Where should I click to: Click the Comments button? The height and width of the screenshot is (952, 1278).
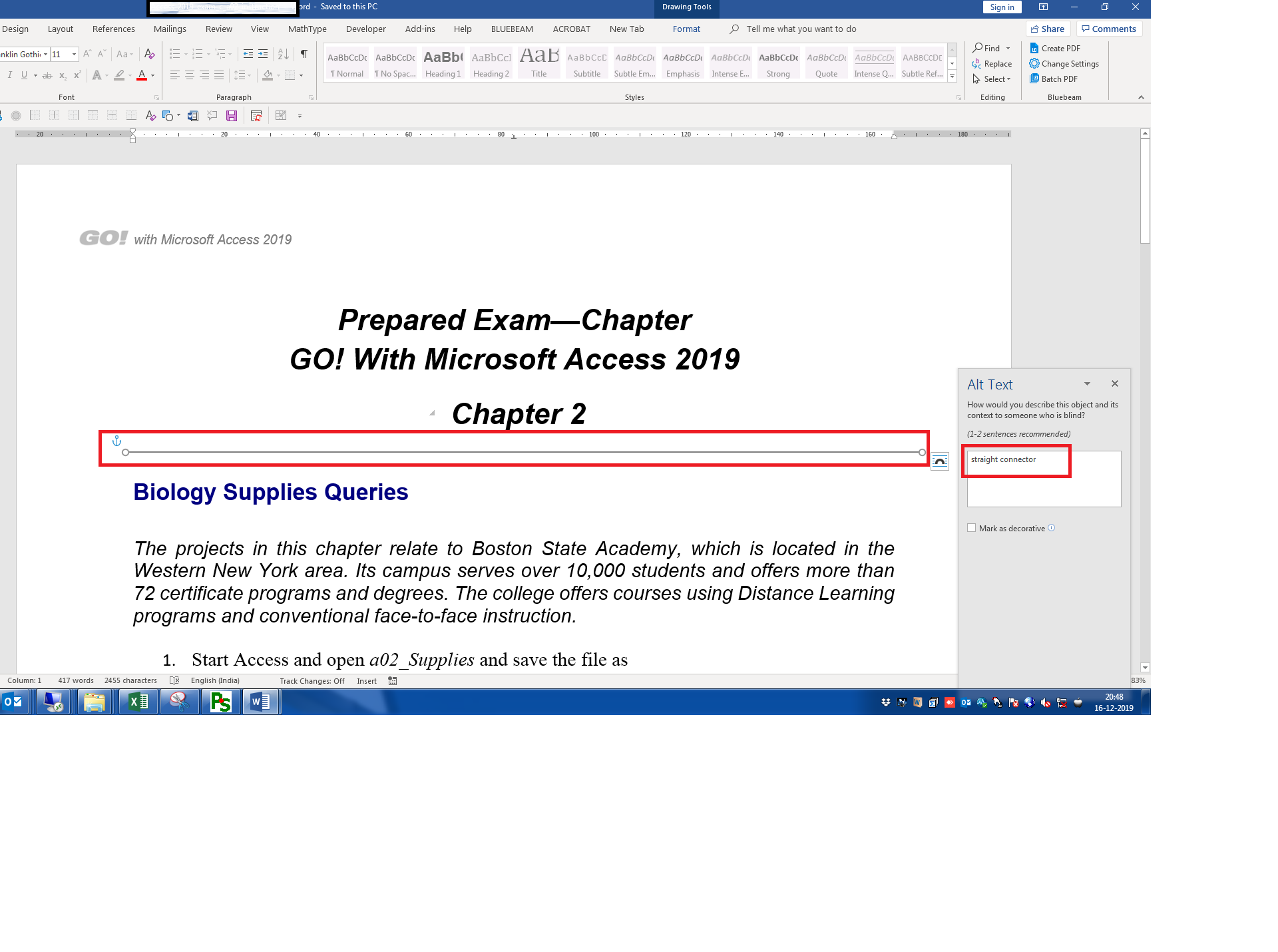[1109, 29]
